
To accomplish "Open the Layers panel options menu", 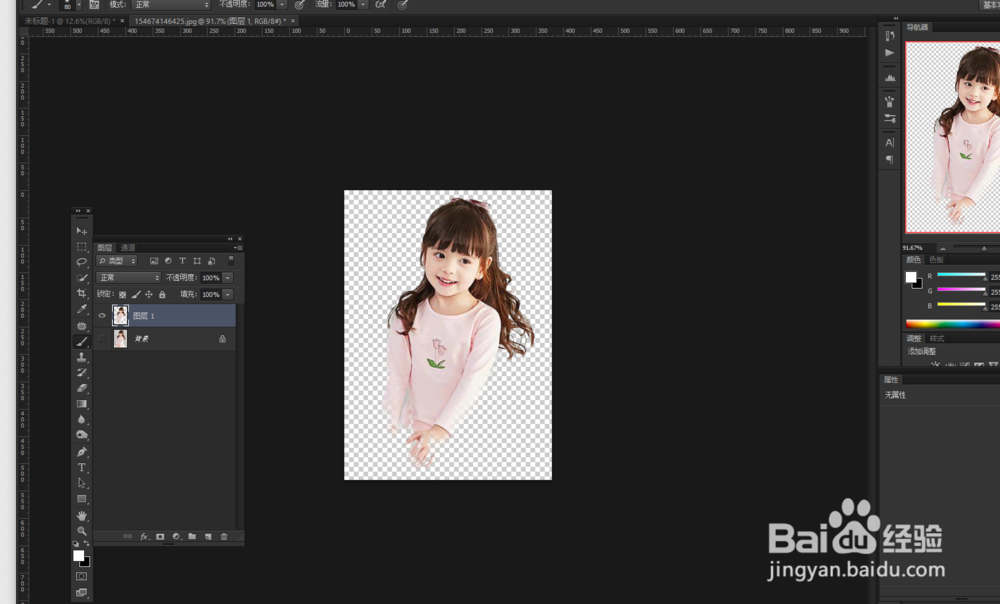I will pos(238,247).
